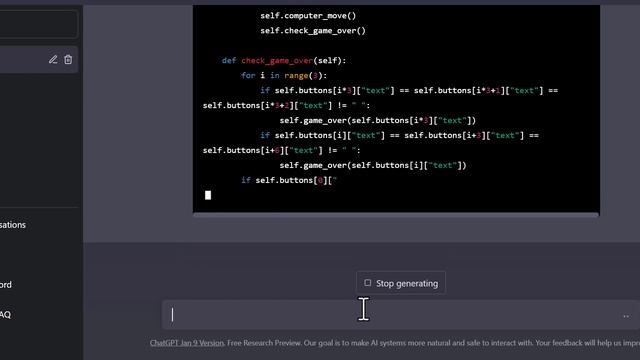The width and height of the screenshot is (640, 360).
Task: Click the sidebar item ending in 'ord'
Action: point(6,284)
